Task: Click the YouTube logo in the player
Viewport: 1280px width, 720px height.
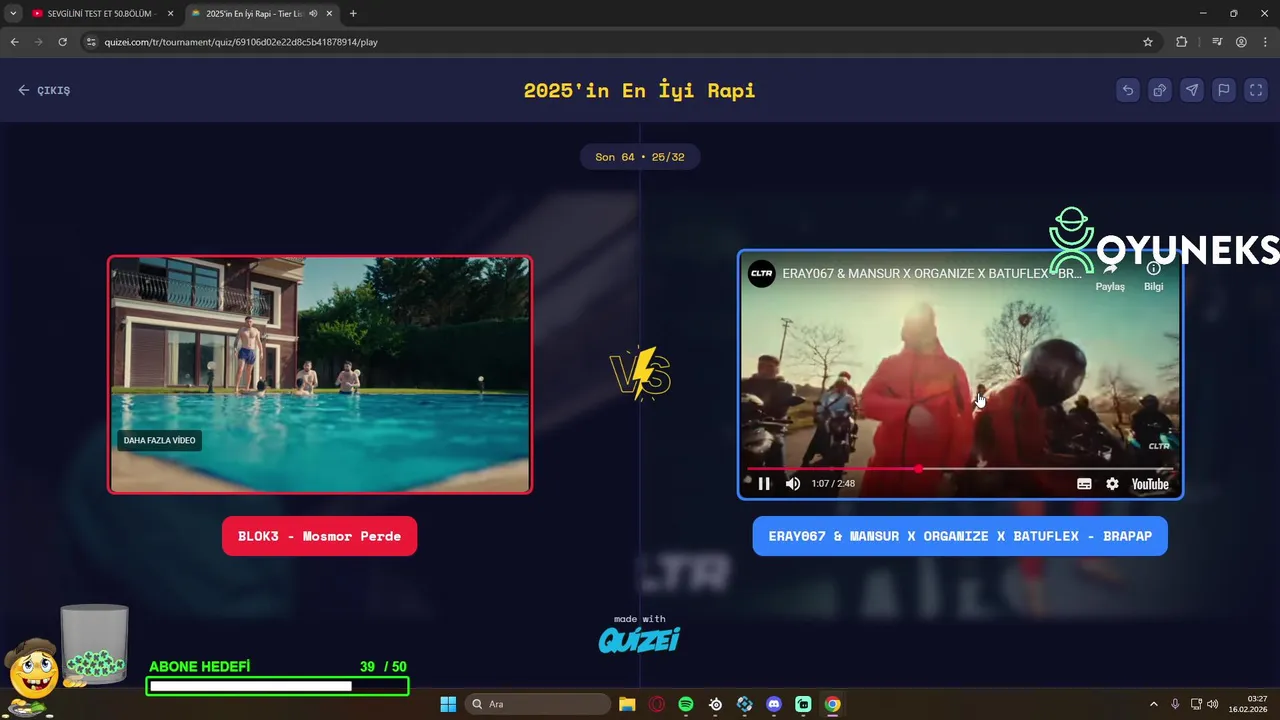Action: pos(1150,484)
